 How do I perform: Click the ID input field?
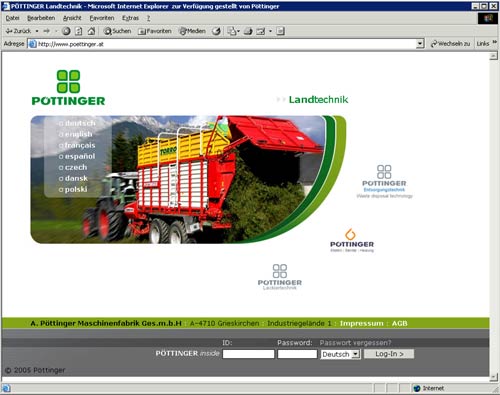[x=248, y=354]
